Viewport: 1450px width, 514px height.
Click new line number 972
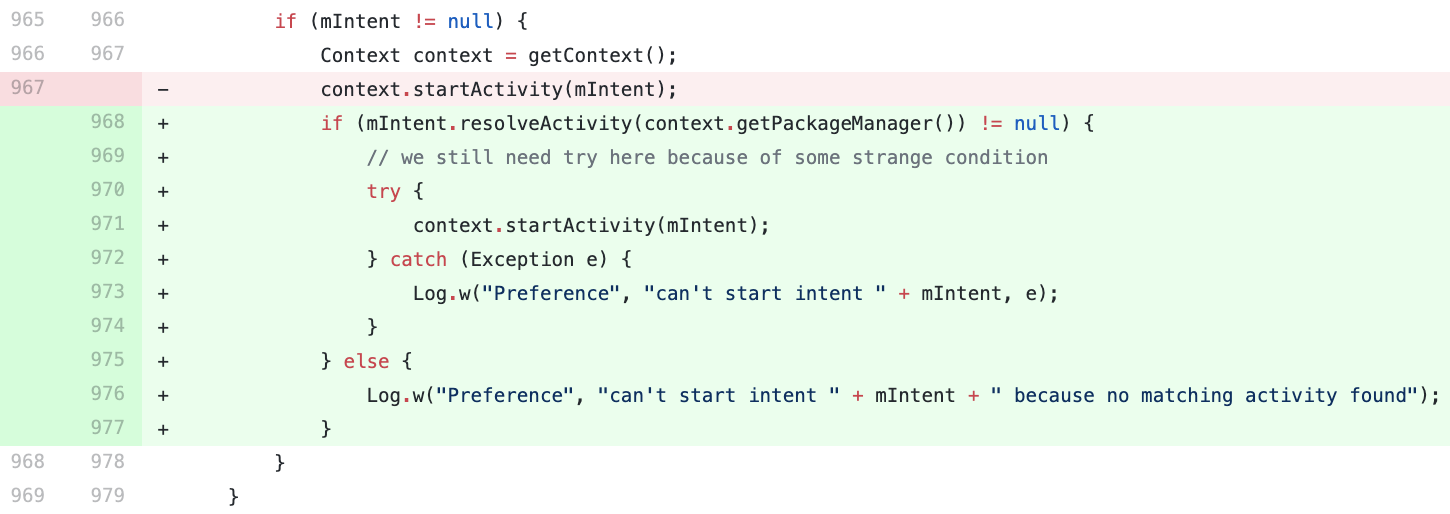(107, 258)
